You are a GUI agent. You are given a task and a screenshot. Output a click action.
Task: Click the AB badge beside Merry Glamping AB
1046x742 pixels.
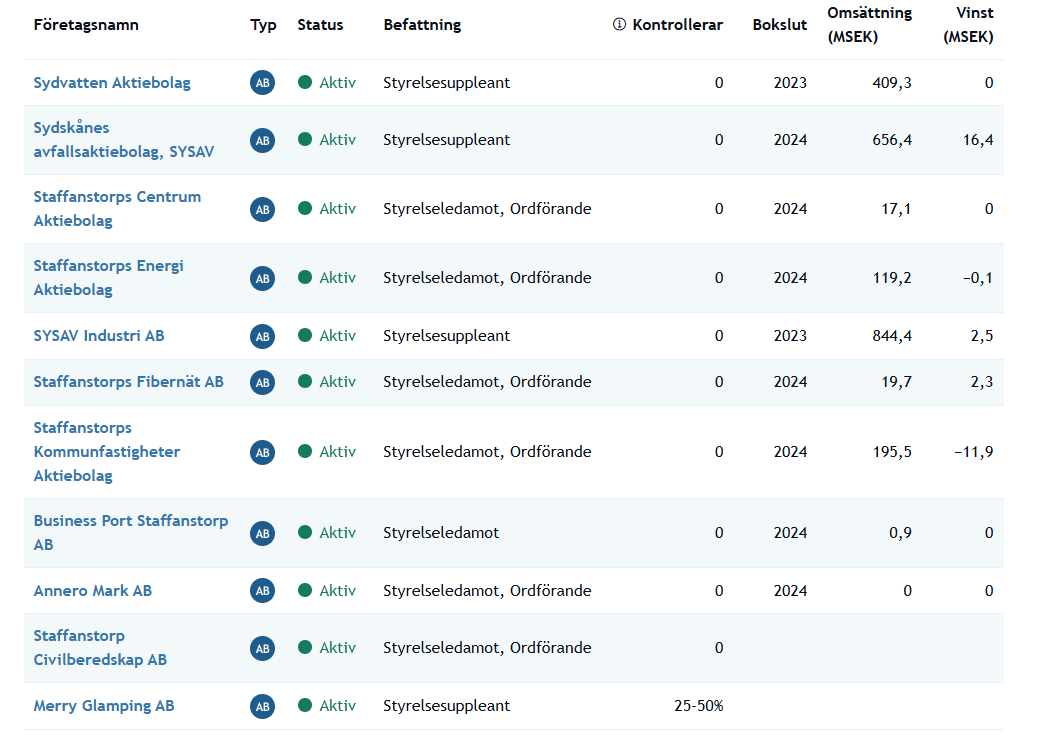coord(262,706)
